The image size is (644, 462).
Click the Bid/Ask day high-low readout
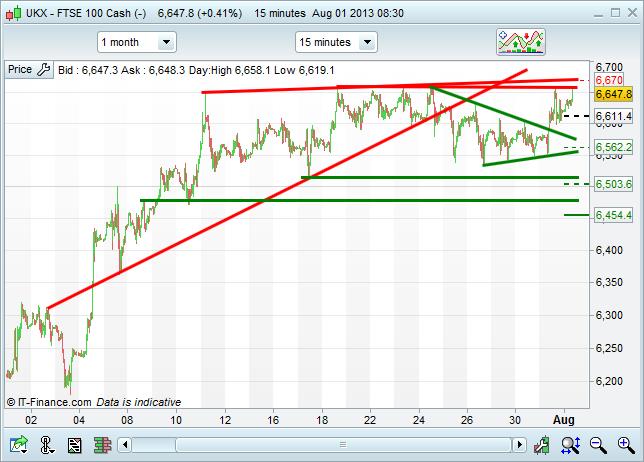(196, 70)
